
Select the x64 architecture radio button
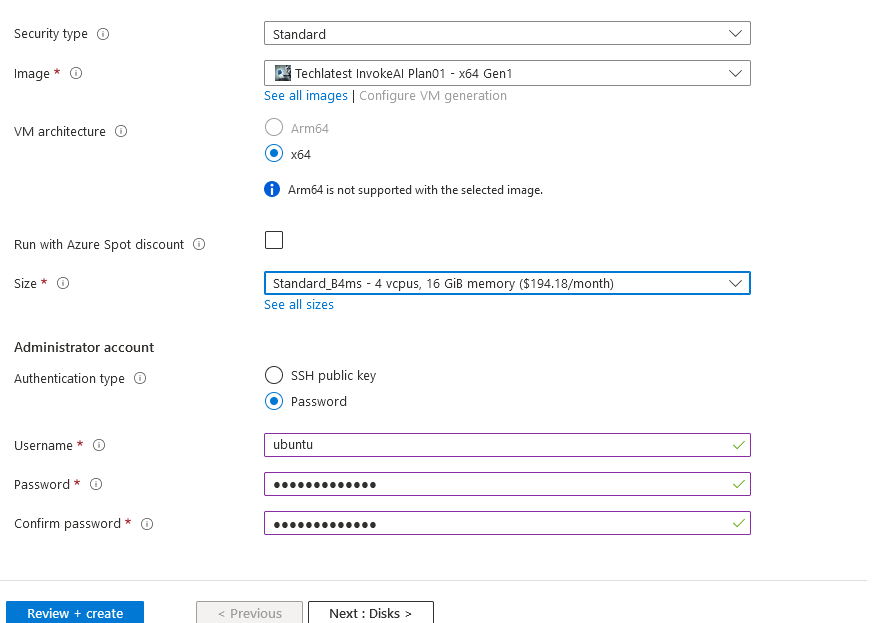274,153
